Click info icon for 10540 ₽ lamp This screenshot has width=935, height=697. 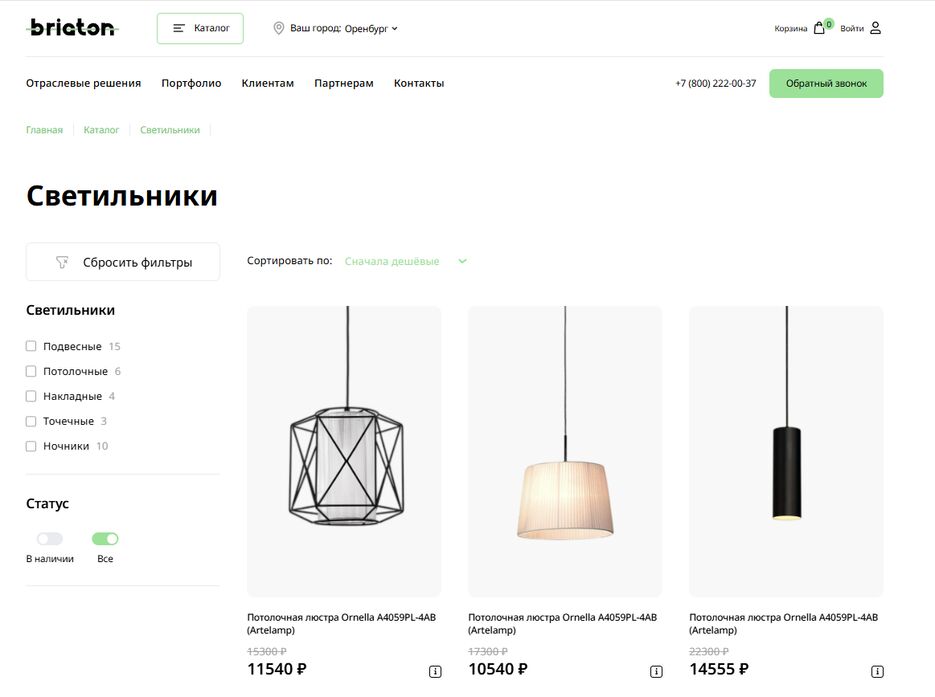tap(656, 672)
